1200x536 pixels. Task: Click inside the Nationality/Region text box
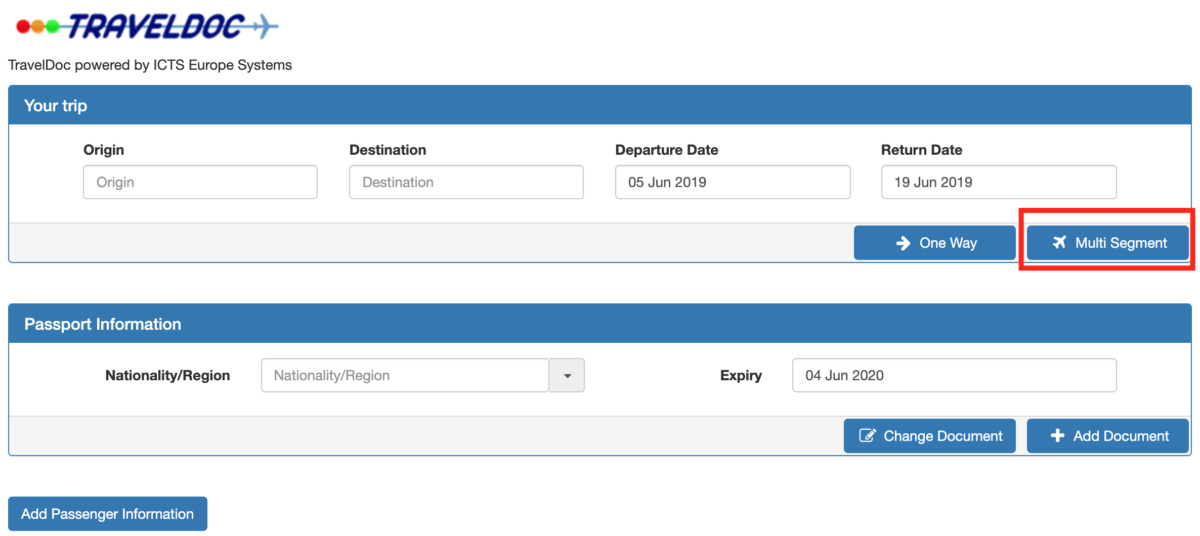click(x=404, y=376)
